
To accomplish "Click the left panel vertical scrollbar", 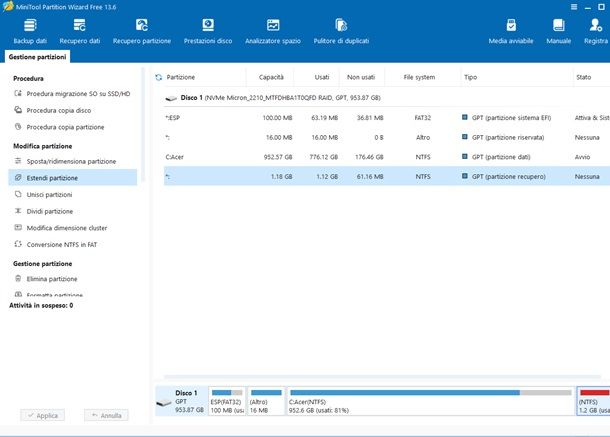I will tap(143, 125).
